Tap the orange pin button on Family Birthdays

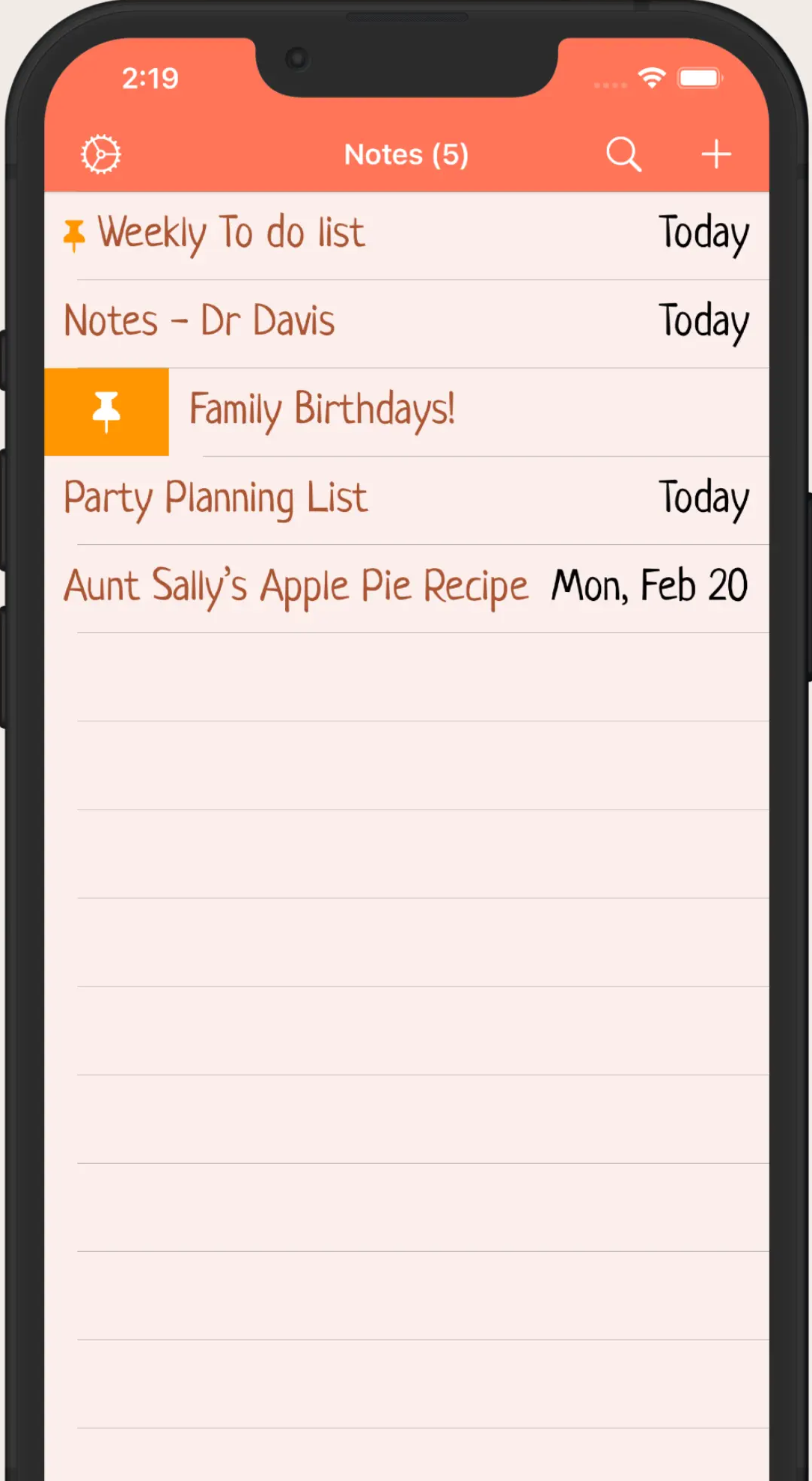point(107,410)
